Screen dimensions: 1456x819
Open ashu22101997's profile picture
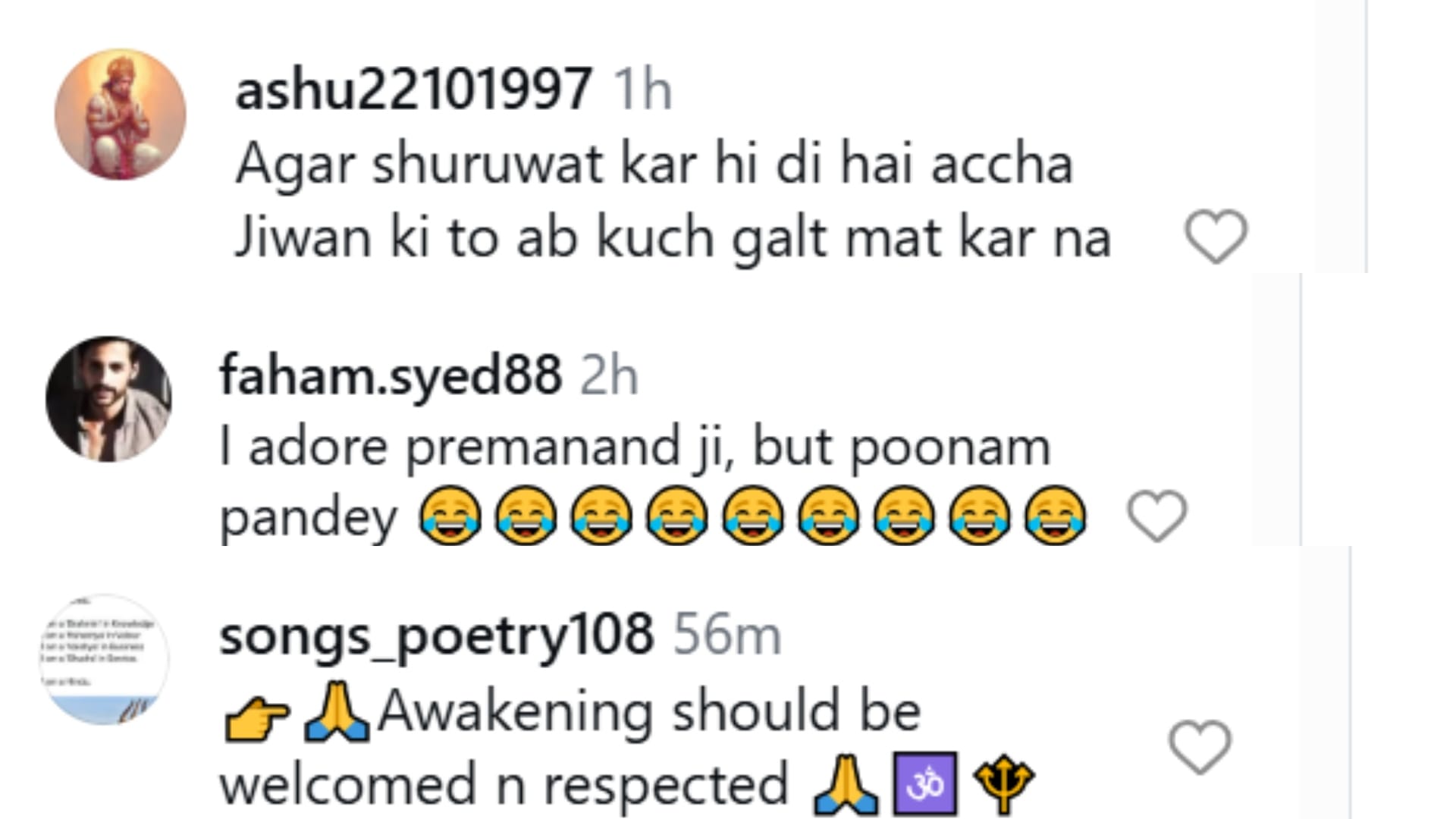[x=121, y=115]
